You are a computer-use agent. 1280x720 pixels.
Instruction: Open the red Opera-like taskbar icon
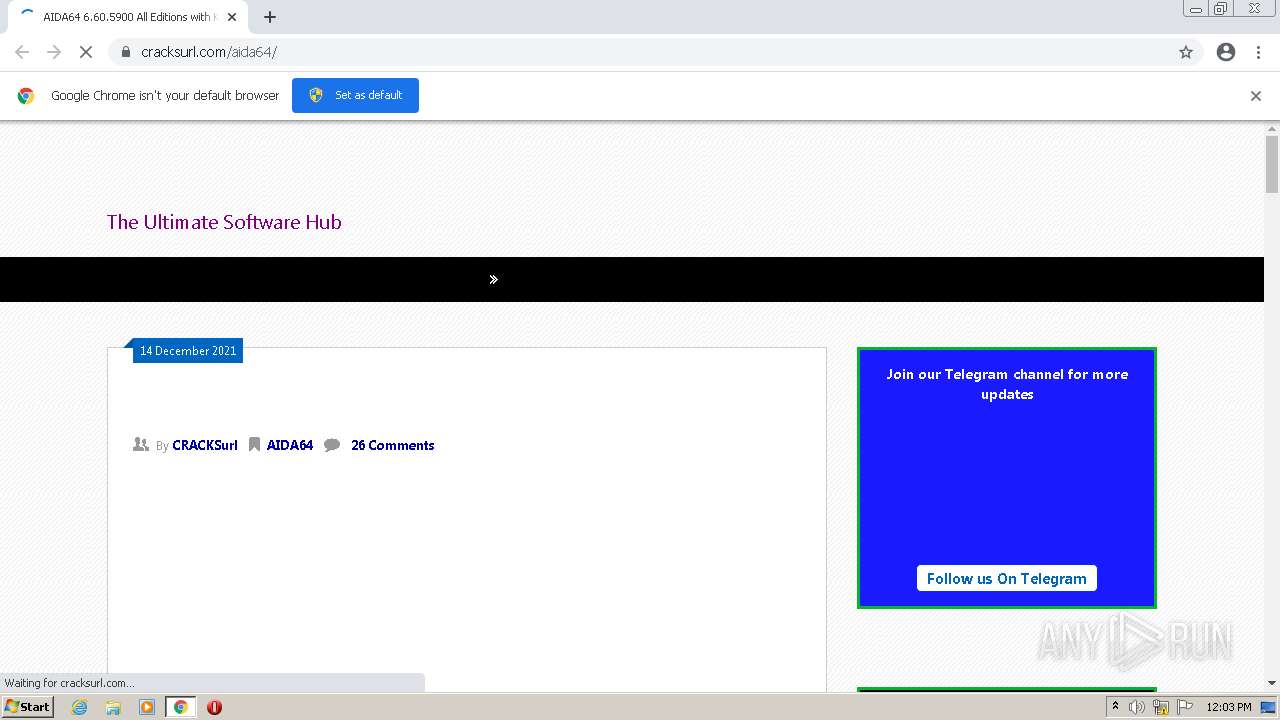click(214, 707)
